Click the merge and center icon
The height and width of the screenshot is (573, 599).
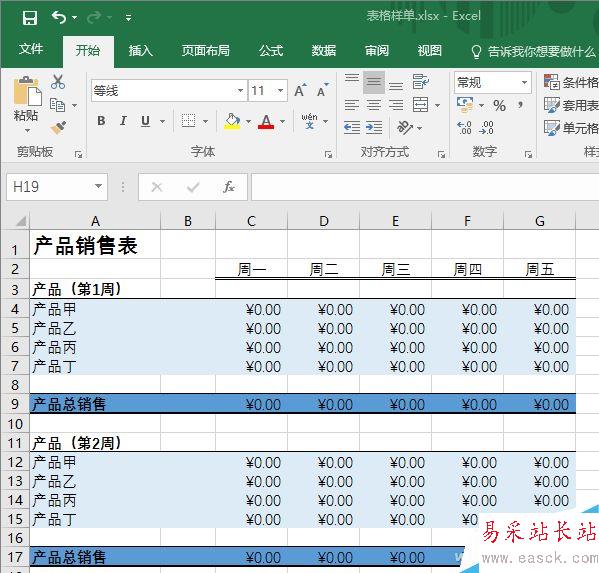click(x=420, y=105)
